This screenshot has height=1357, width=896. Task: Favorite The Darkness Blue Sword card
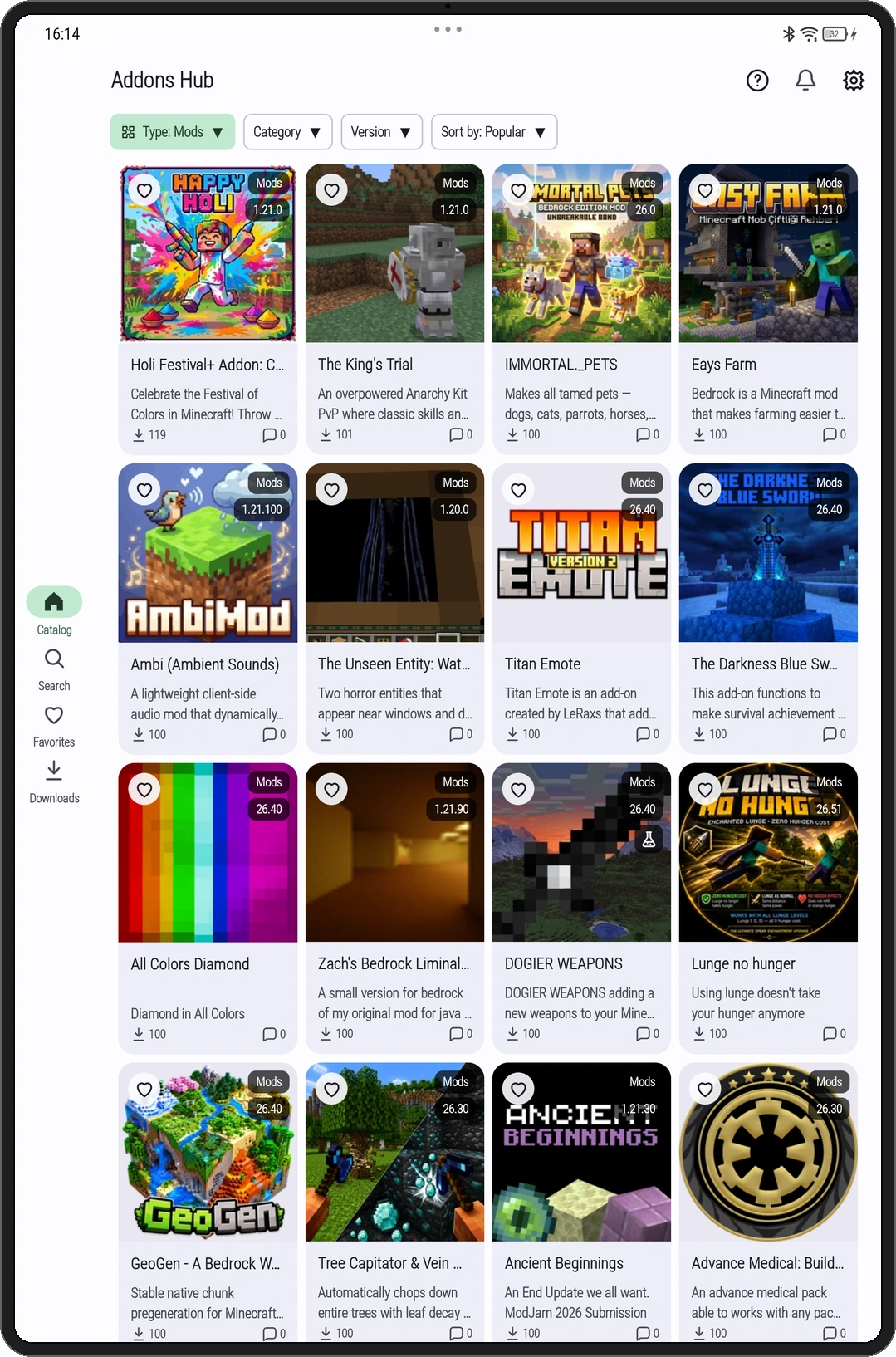tap(705, 490)
